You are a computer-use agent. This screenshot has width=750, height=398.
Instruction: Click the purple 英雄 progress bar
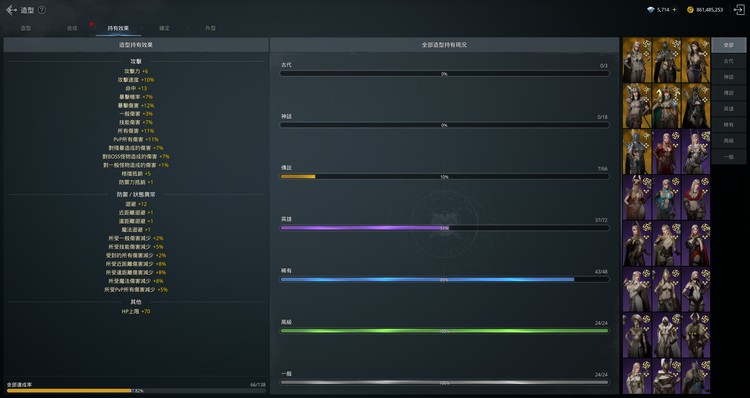tap(444, 228)
